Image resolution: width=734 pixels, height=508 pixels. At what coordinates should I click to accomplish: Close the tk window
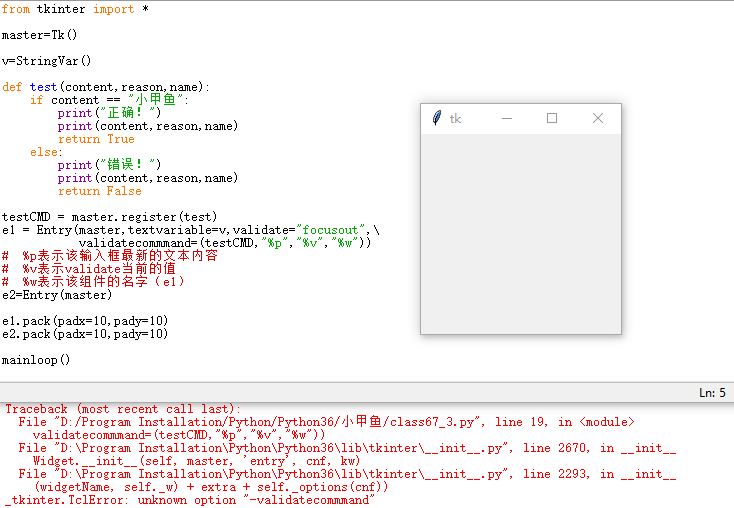(598, 118)
